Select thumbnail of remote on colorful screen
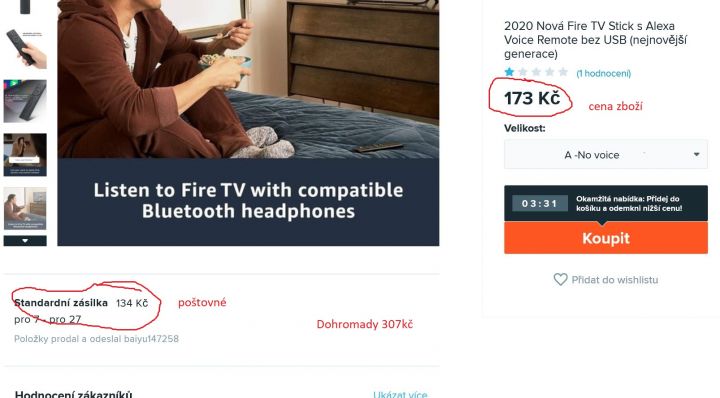720x398 pixels. point(25,101)
